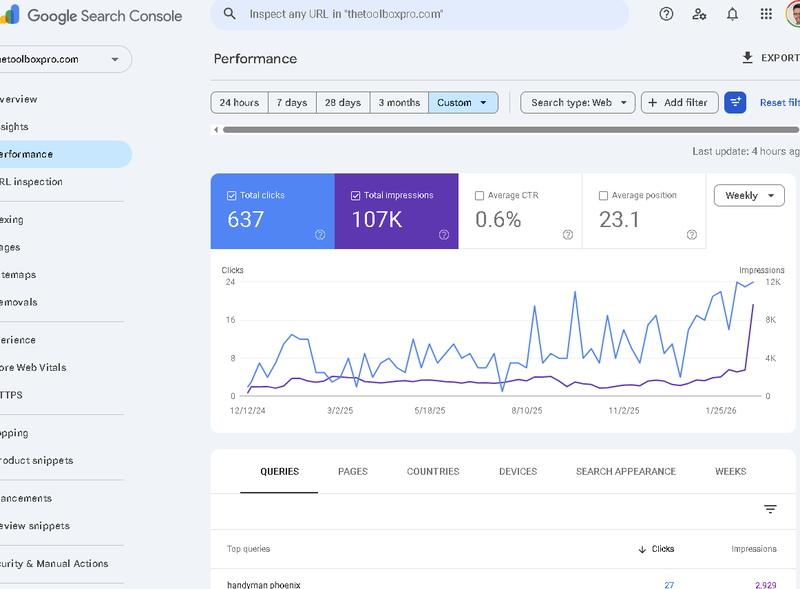Enable the Average CTR metric checkbox
This screenshot has height=589, width=800.
click(x=482, y=195)
